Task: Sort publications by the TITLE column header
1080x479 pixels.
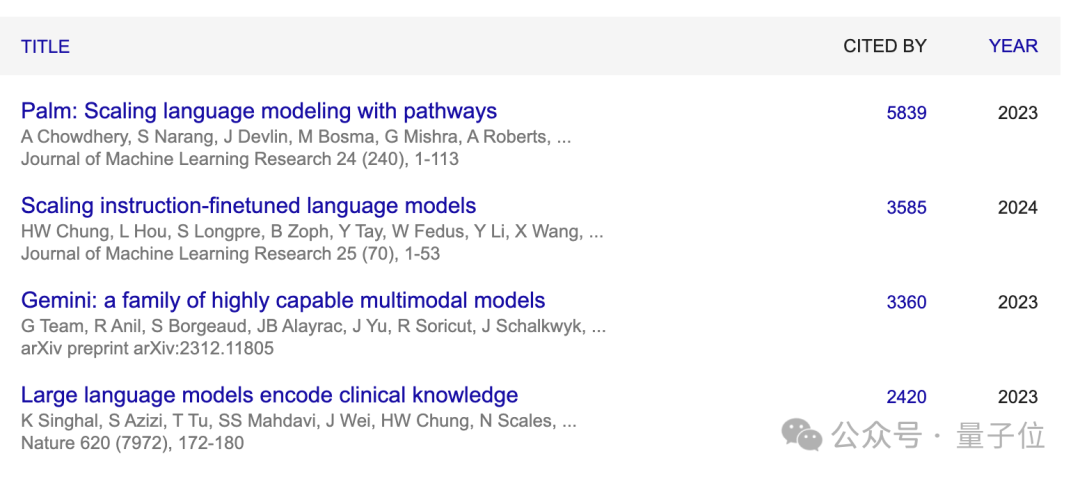Action: (x=45, y=46)
